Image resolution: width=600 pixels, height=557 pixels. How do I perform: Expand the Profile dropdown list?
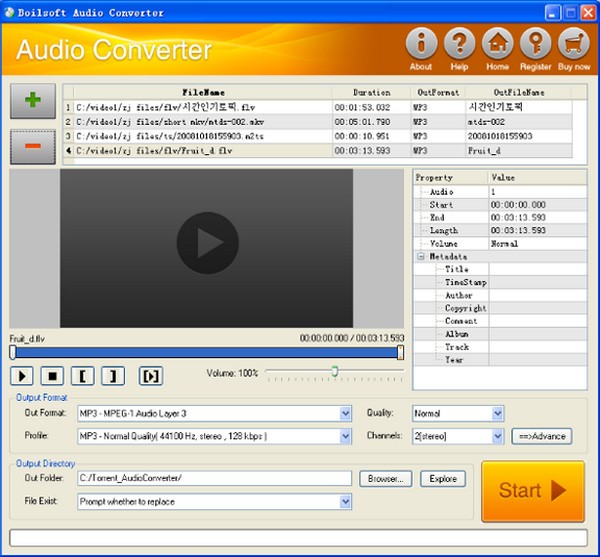[x=346, y=436]
